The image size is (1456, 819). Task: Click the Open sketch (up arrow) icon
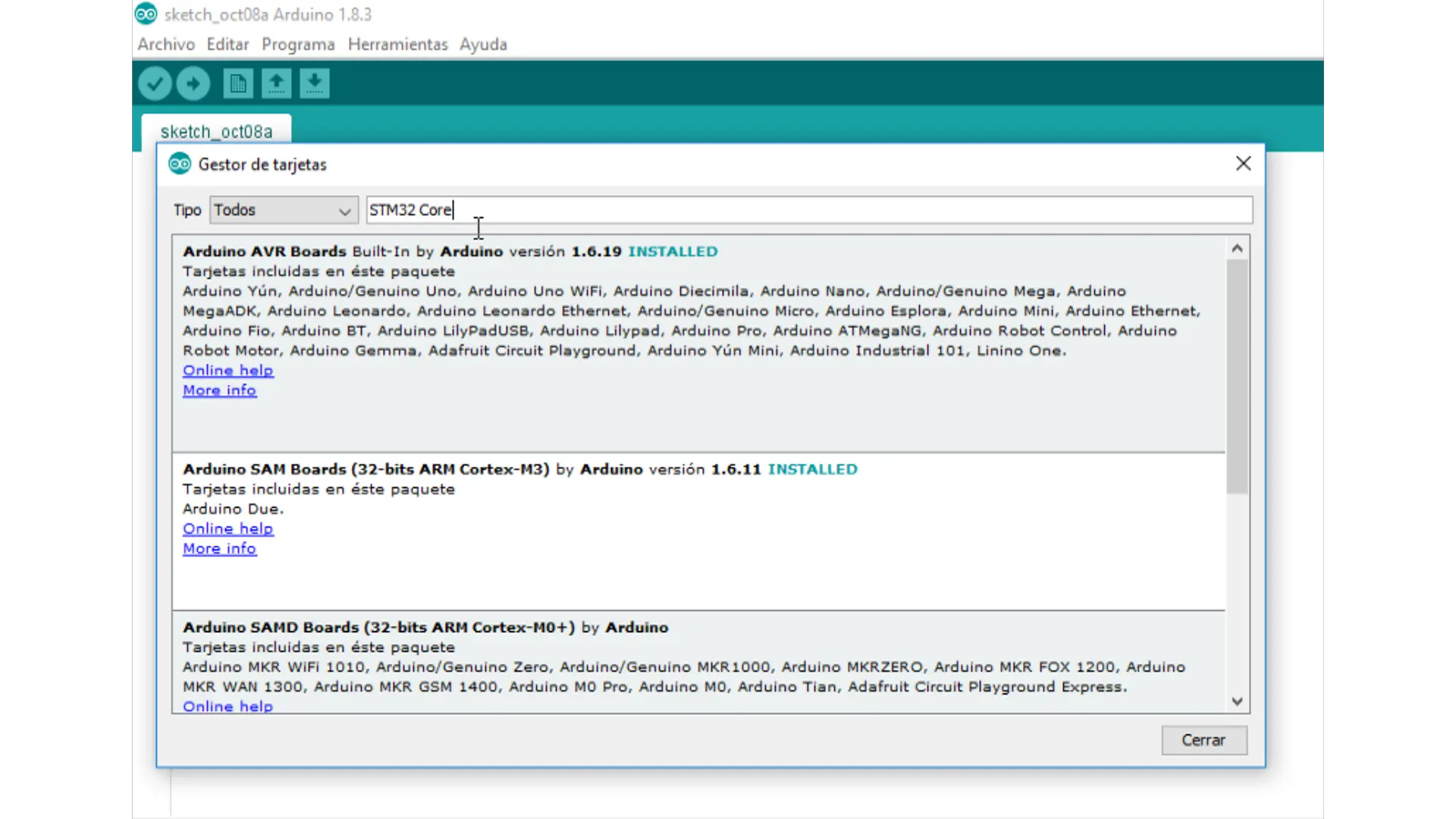tap(276, 83)
